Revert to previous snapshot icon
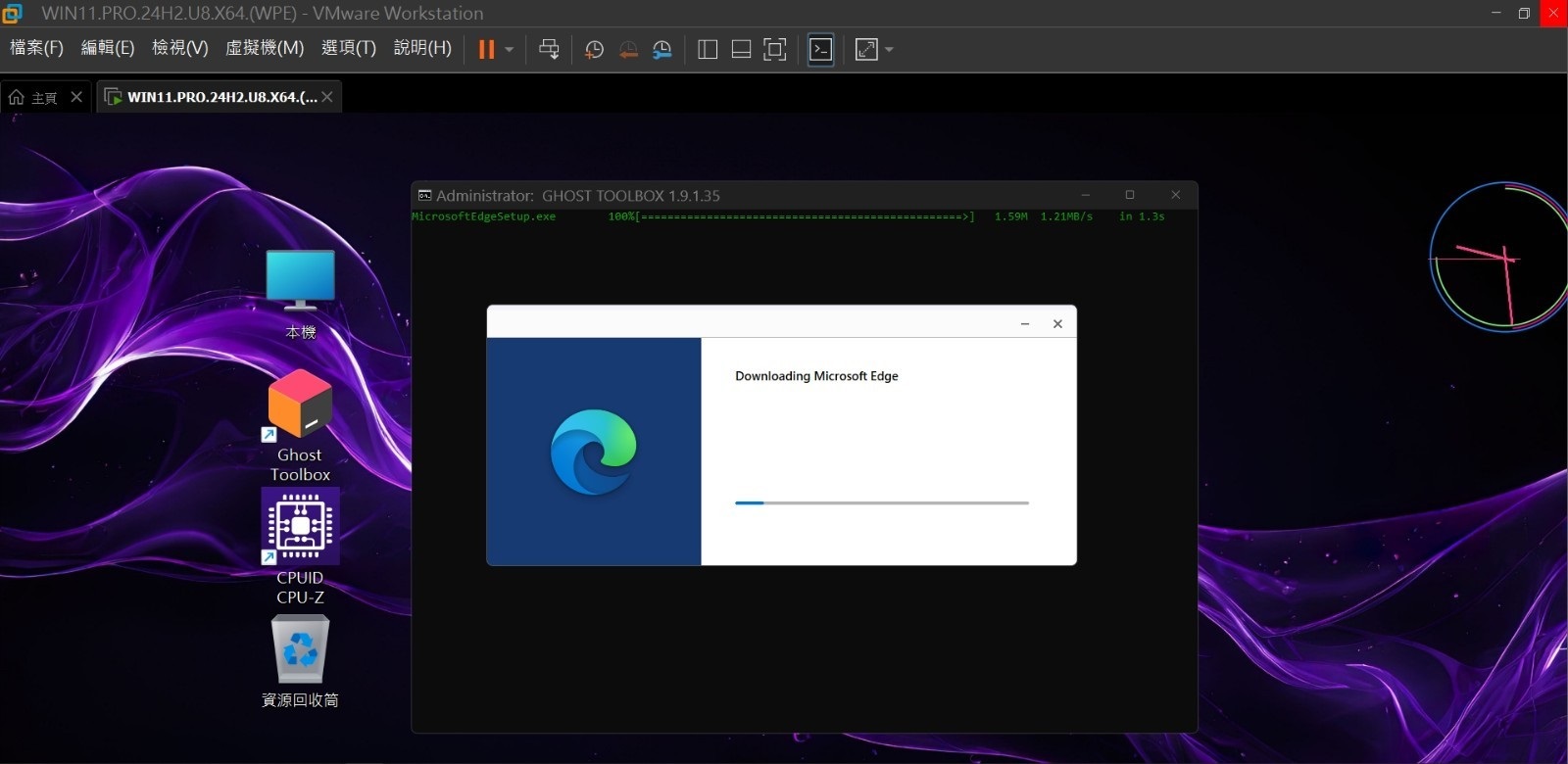Viewport: 1568px width, 764px height. point(628,49)
